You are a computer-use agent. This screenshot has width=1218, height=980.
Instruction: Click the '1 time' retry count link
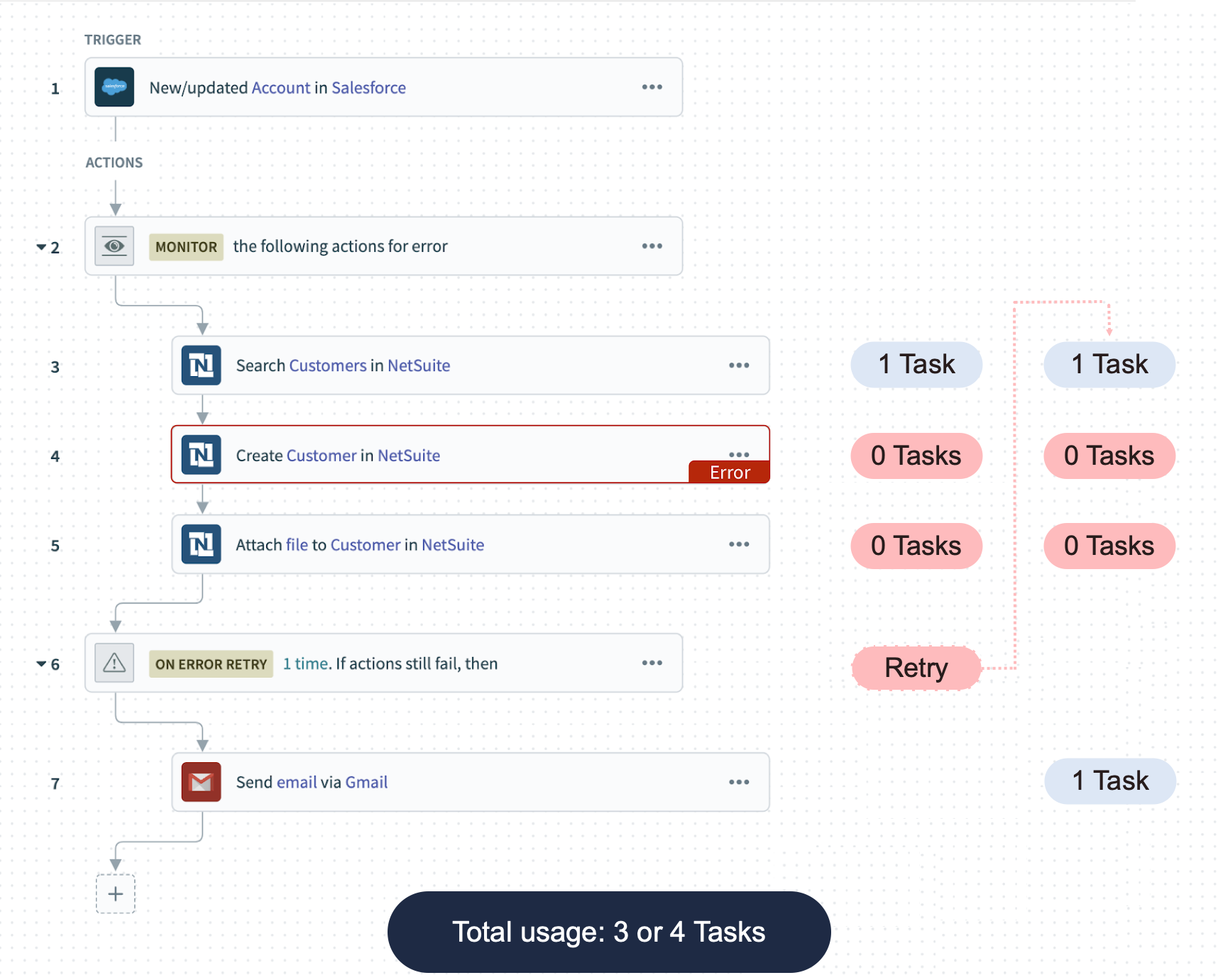point(305,664)
